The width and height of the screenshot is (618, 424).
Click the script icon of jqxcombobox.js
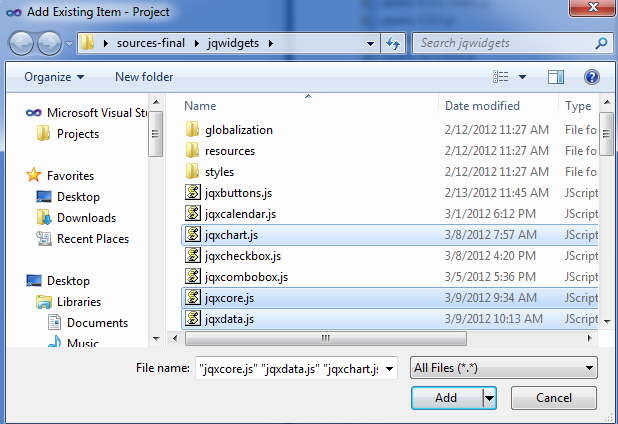pos(193,276)
